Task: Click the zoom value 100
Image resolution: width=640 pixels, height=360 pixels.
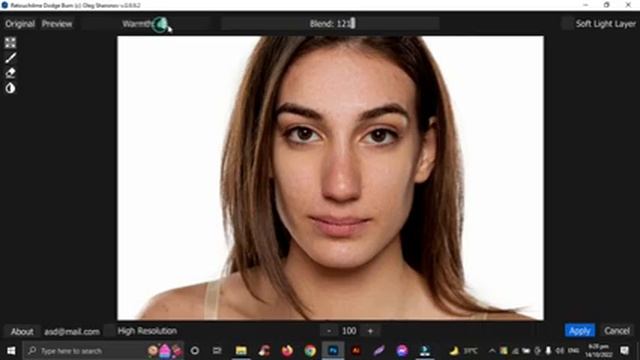Action: [x=349, y=331]
